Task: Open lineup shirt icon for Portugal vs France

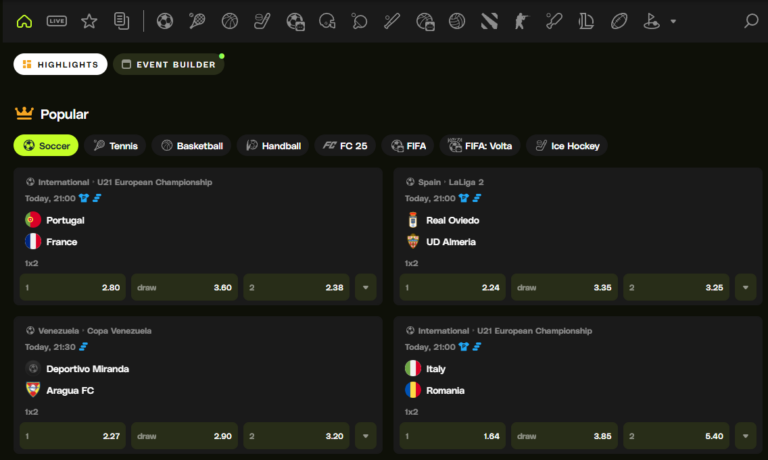Action: pyautogui.click(x=84, y=198)
